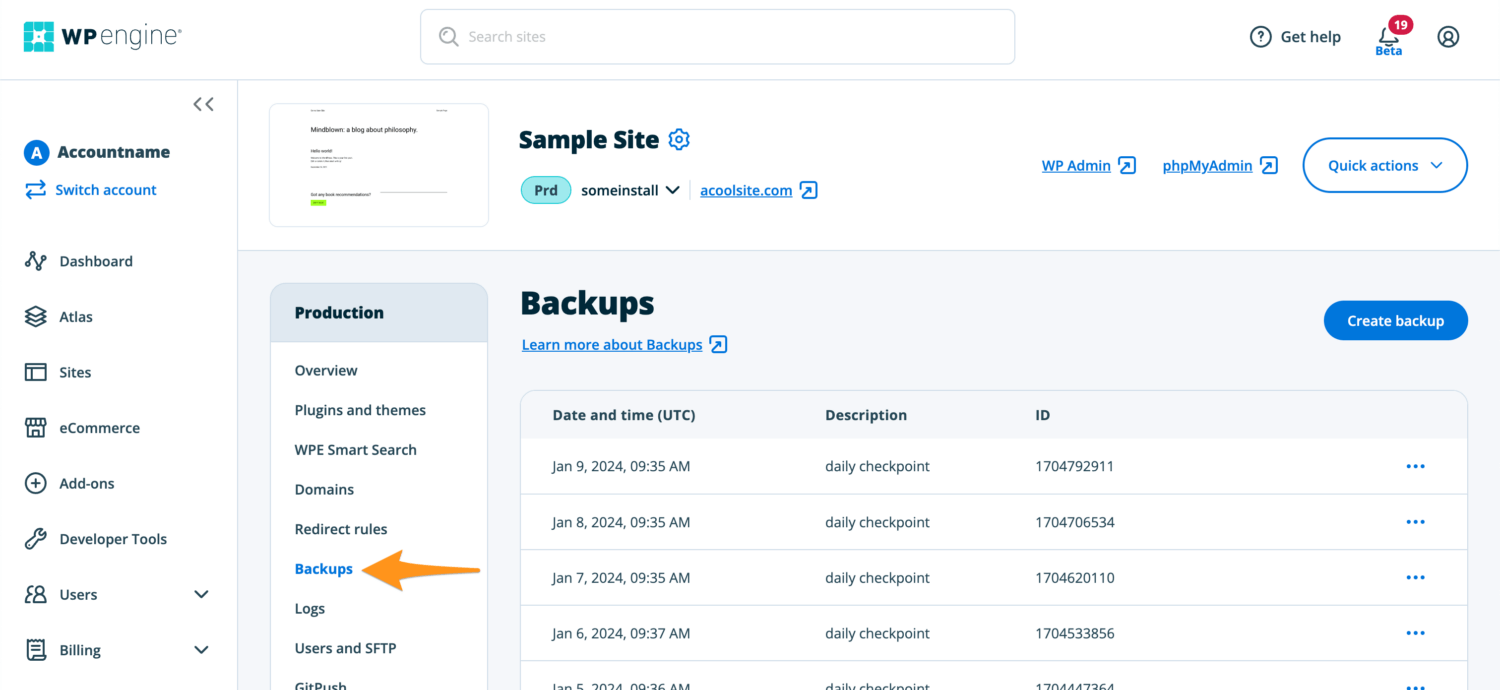This screenshot has height=690, width=1500.
Task: Open options menu for Jan 9 backup
Action: [x=1415, y=466]
